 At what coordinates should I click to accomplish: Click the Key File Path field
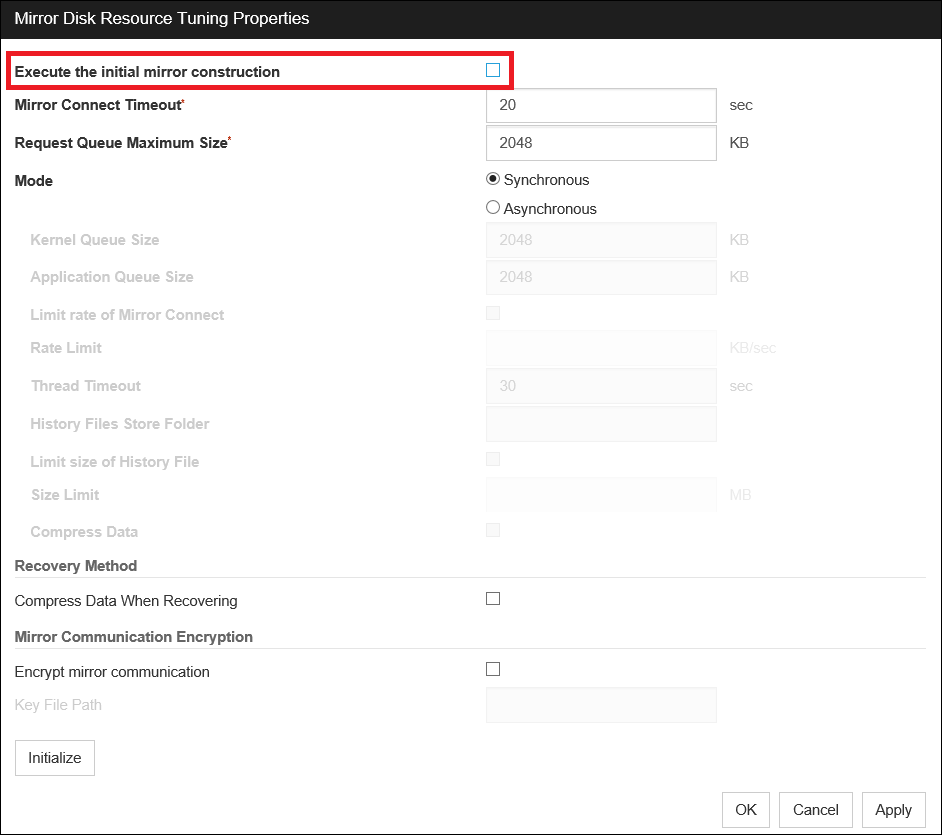(600, 705)
